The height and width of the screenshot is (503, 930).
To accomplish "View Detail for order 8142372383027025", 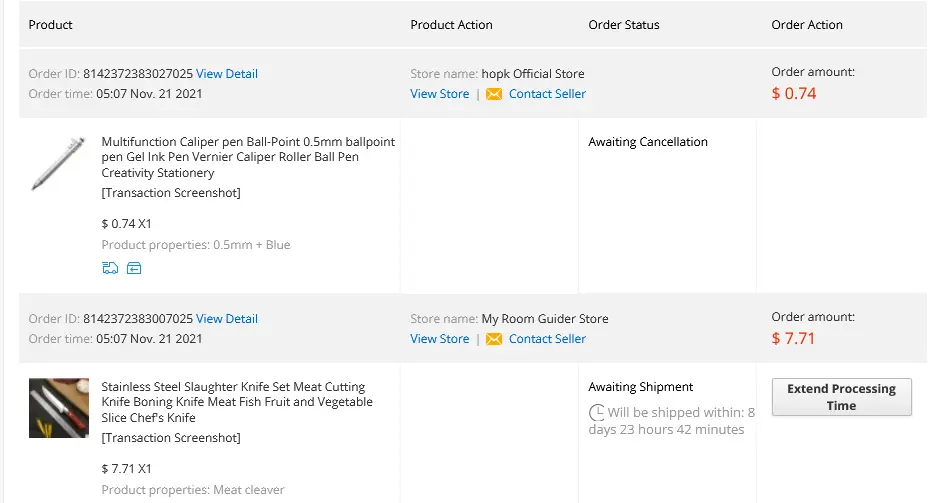I will 227,74.
